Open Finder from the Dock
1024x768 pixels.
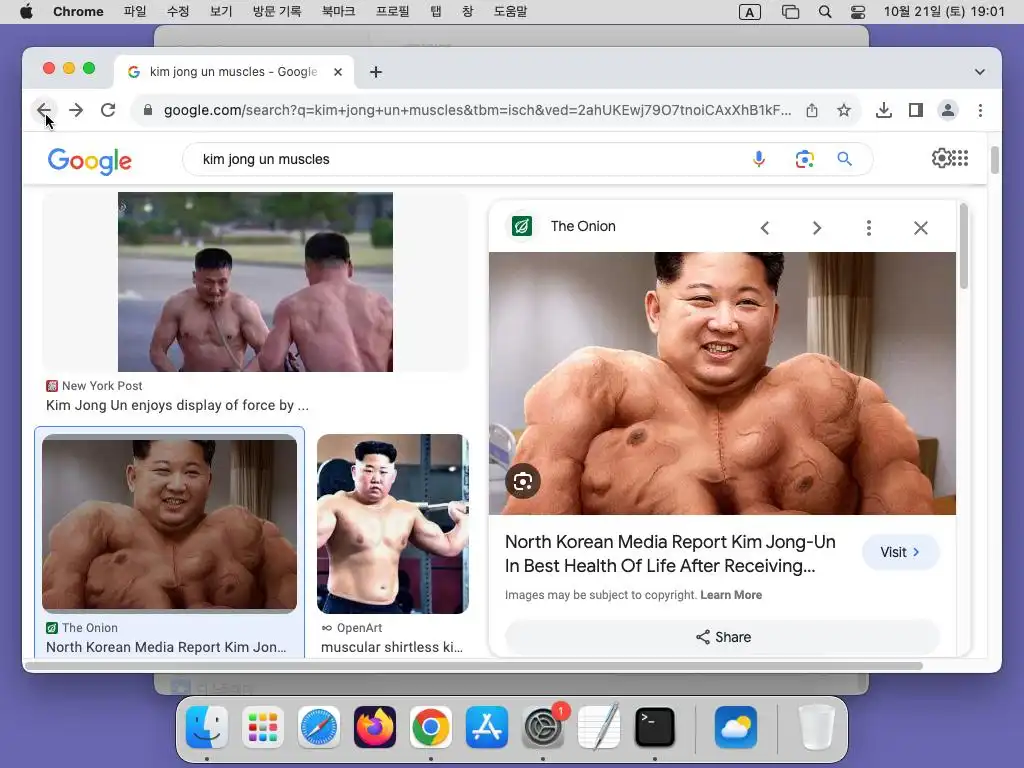pyautogui.click(x=207, y=727)
